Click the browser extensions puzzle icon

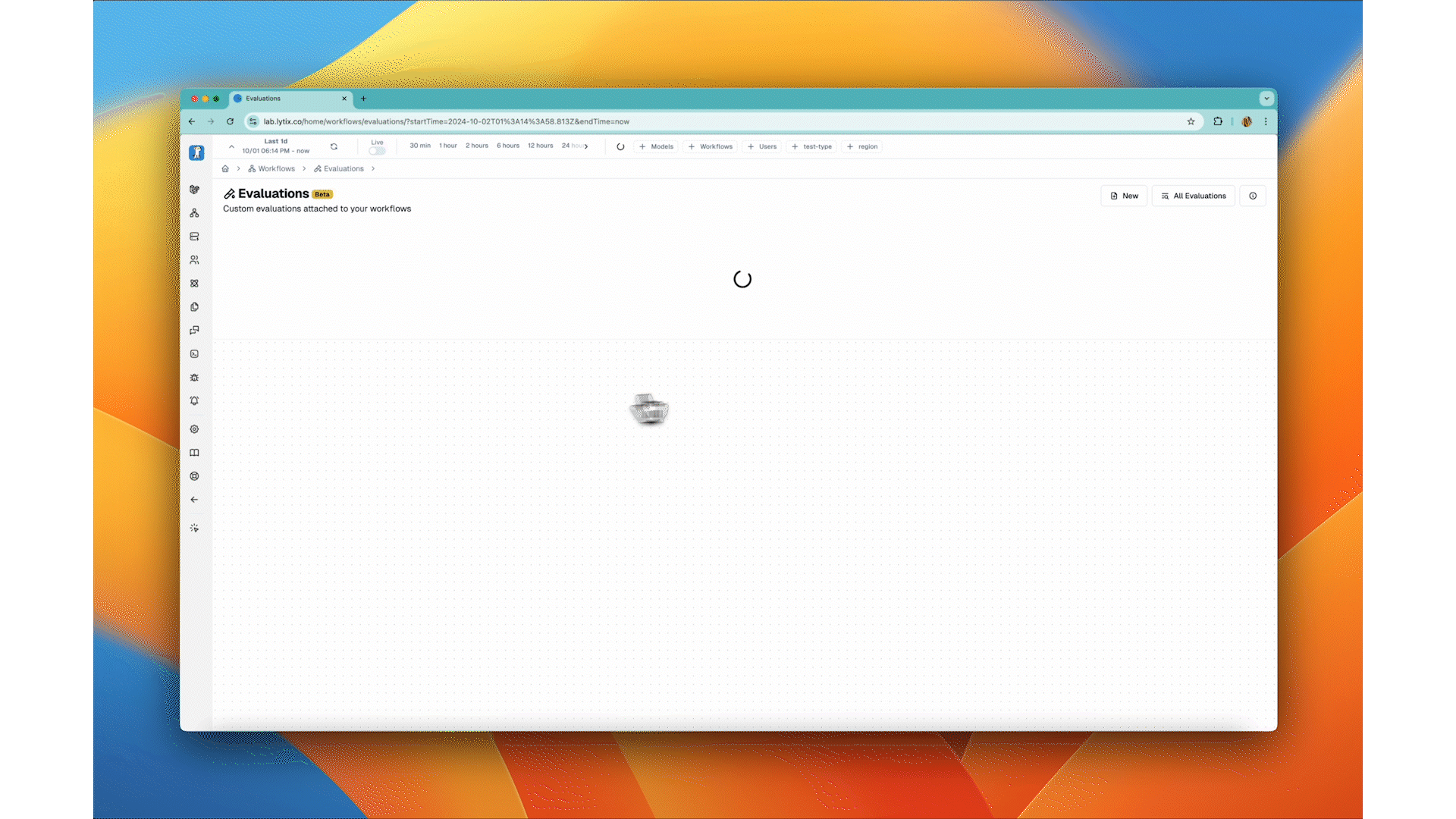[1218, 121]
